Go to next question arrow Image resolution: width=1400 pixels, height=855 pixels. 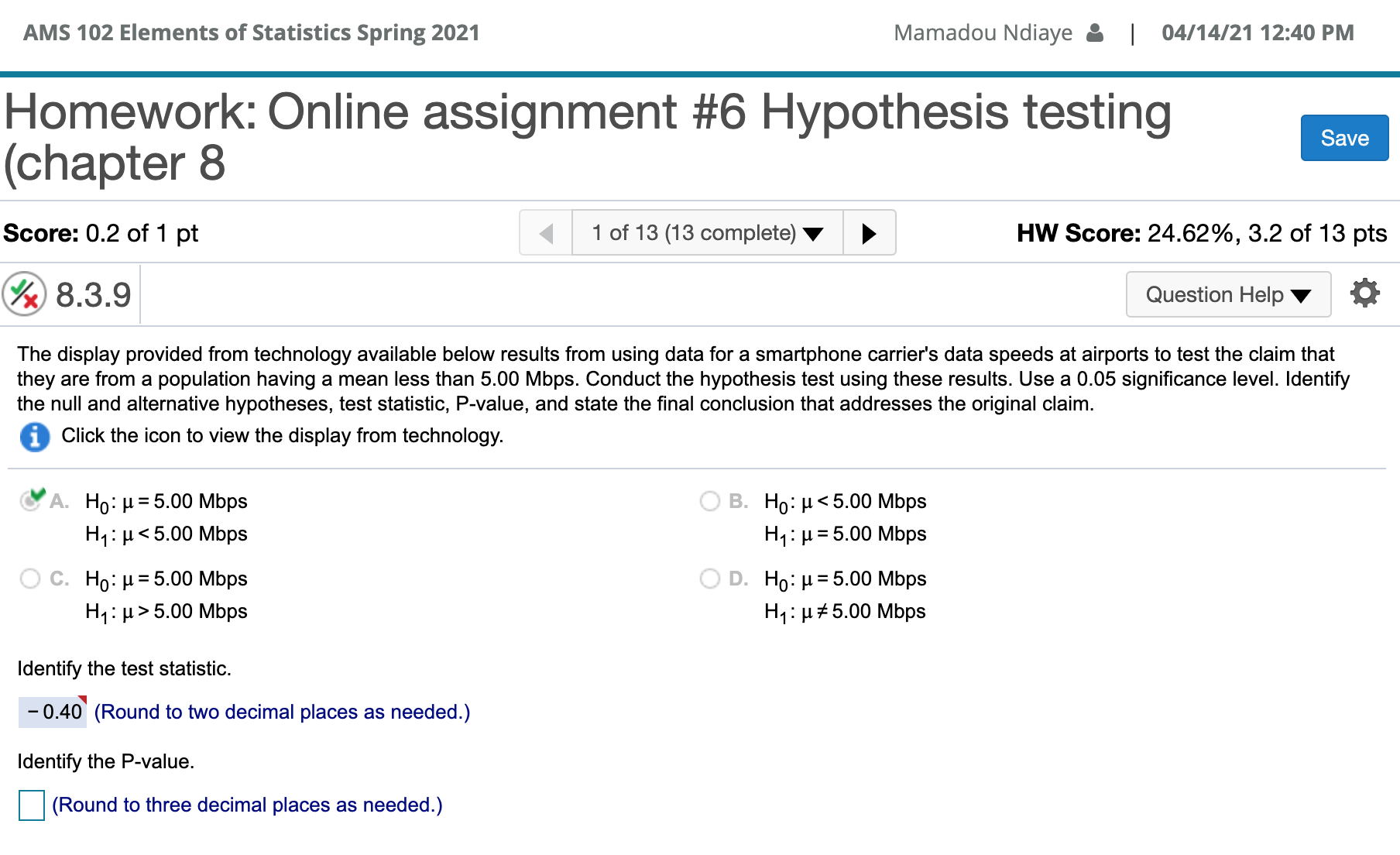[869, 232]
